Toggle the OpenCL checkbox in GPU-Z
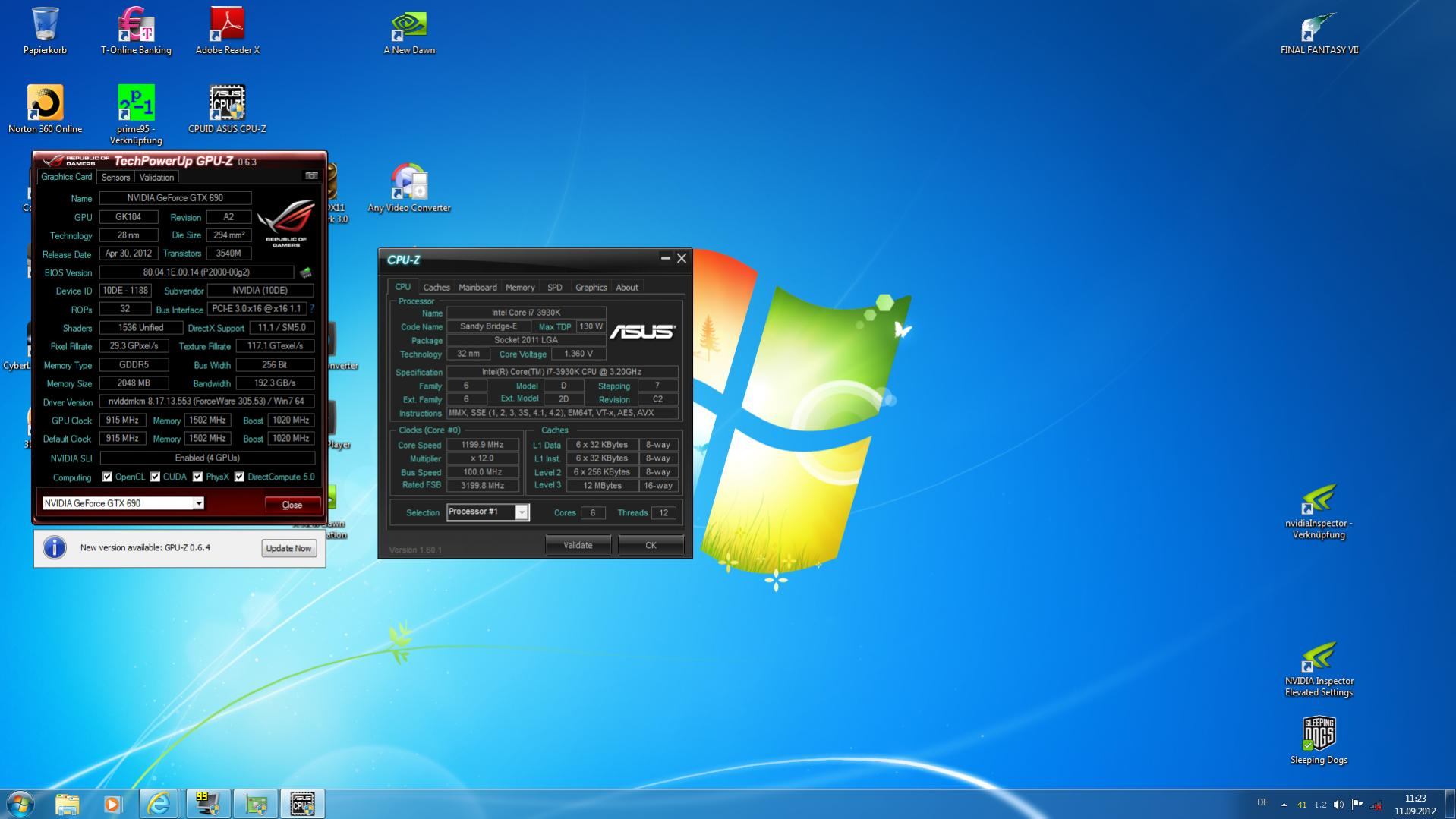 tap(107, 477)
